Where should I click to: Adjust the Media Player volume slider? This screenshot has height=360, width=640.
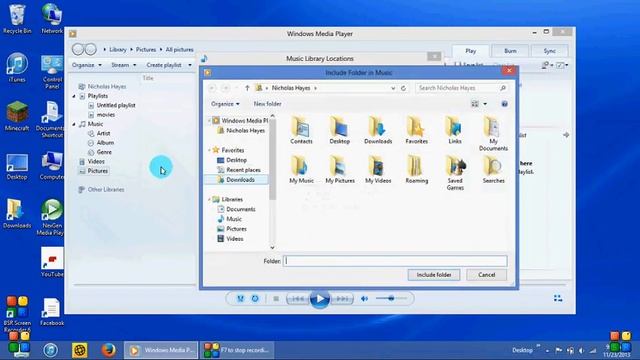(391, 298)
